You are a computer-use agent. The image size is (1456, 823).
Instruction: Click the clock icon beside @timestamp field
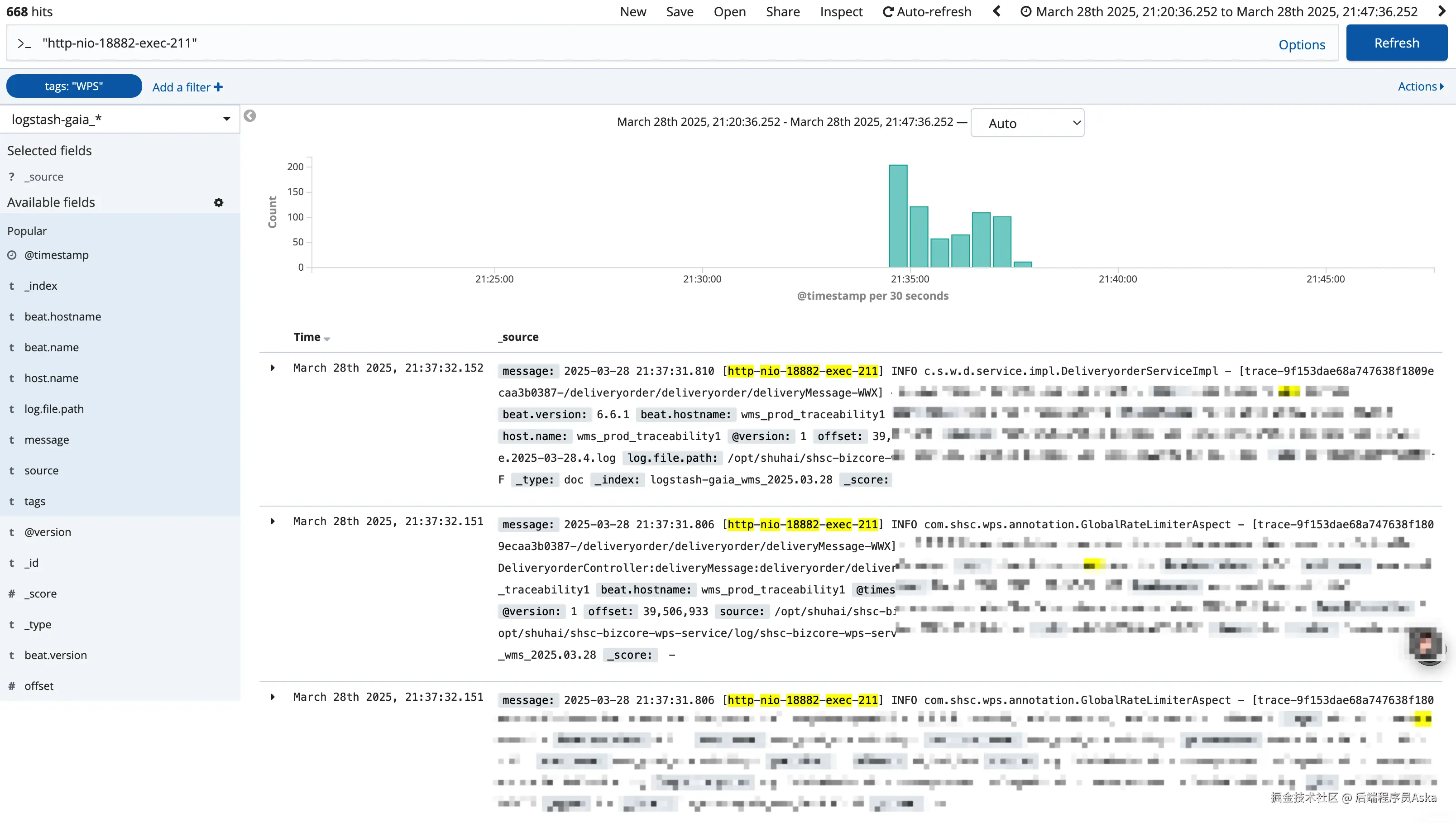pos(12,255)
